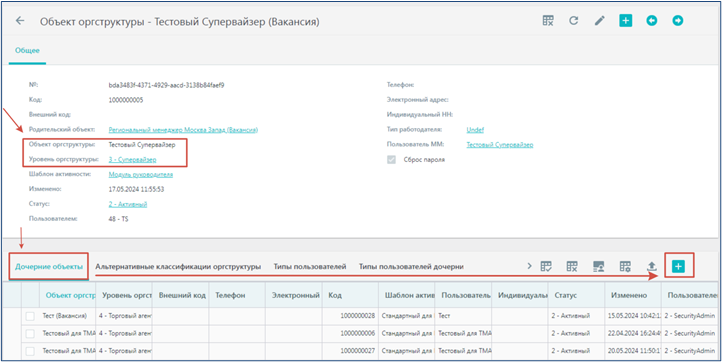Tick the checkbox for Тест (Вакансия) row
Image resolution: width=722 pixels, height=362 pixels.
pyautogui.click(x=30, y=316)
